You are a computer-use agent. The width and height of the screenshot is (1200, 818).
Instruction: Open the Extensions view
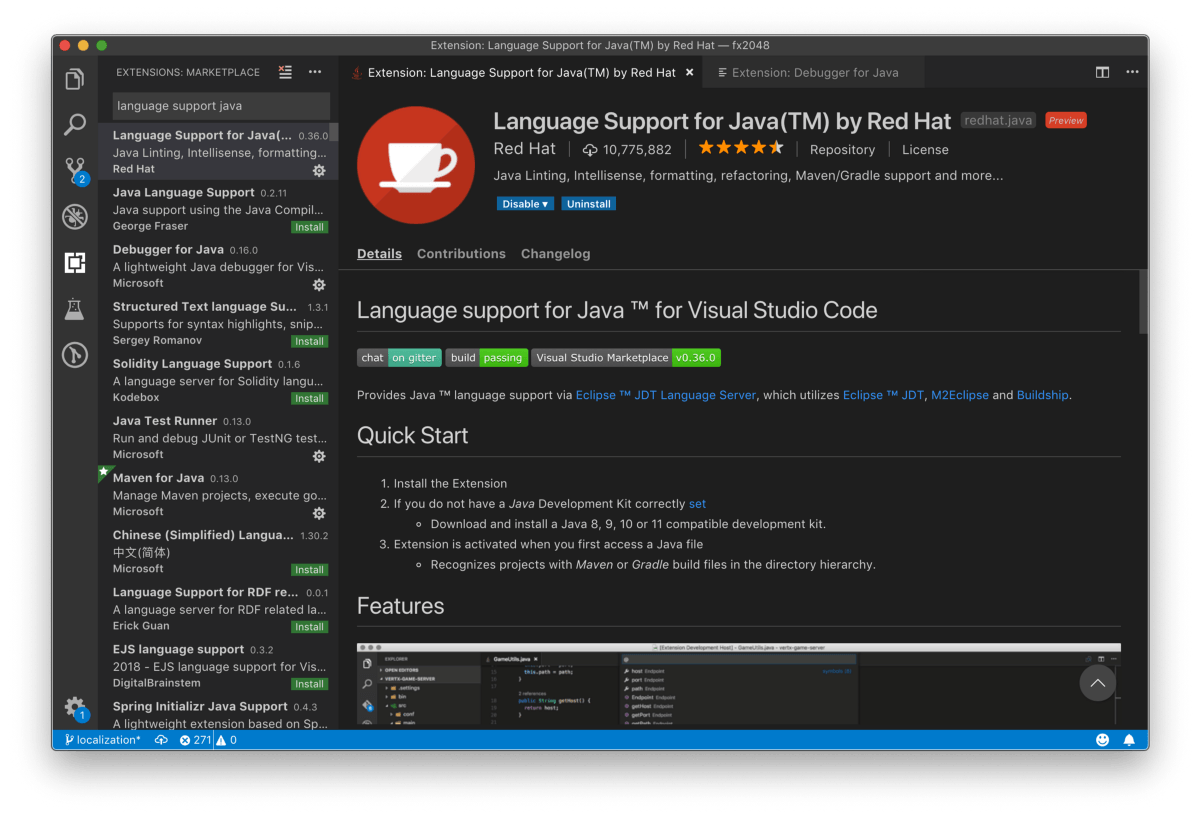click(x=75, y=262)
